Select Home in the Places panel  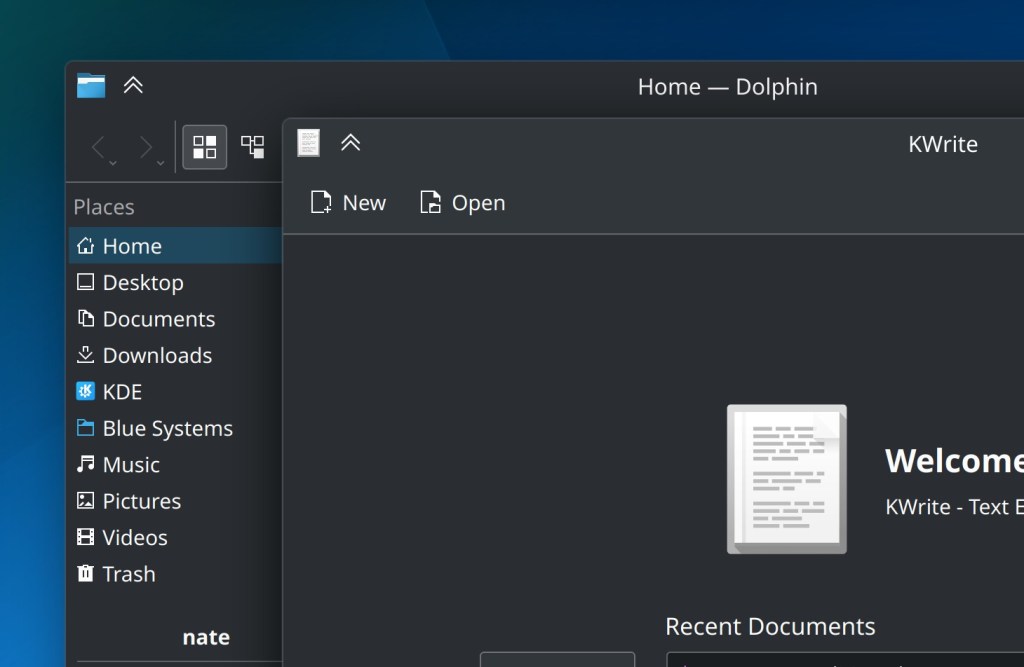132,246
